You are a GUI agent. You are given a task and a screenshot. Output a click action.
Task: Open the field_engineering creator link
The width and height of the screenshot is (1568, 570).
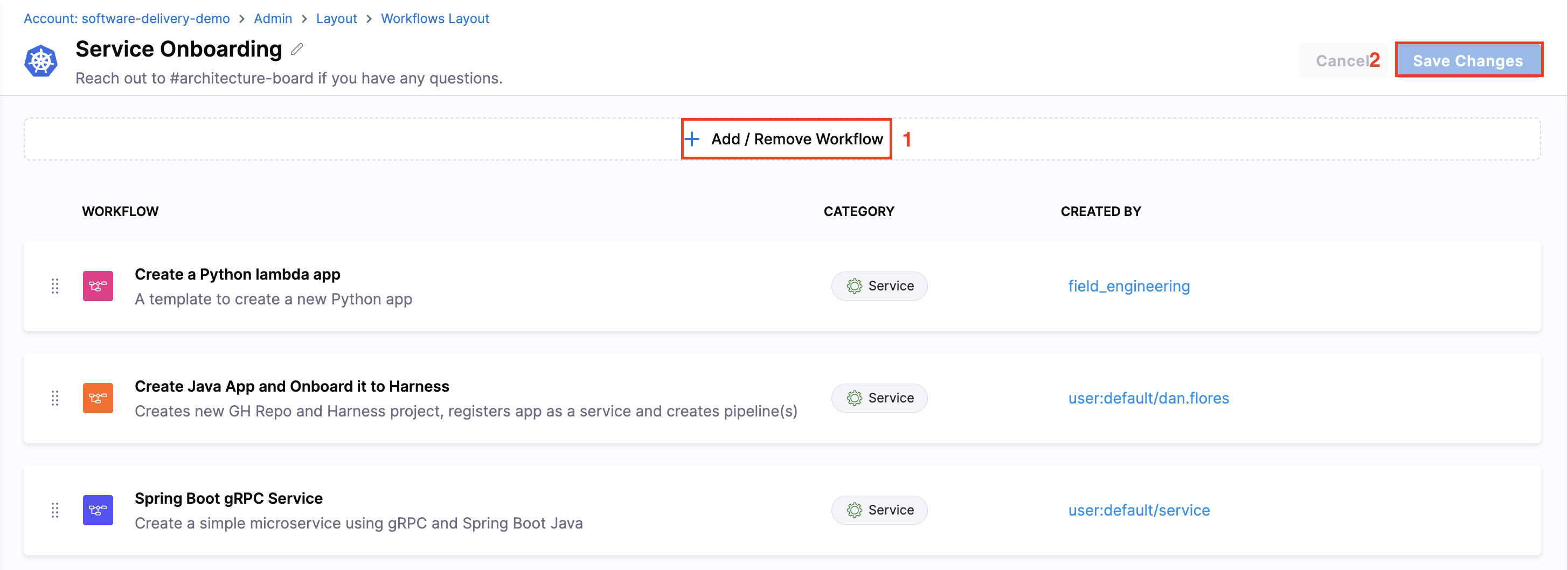pos(1128,286)
